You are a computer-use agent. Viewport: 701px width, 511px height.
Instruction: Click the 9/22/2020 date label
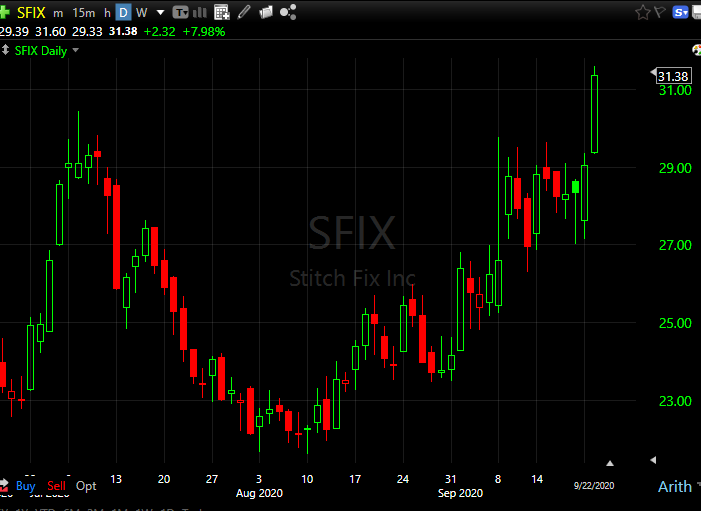pyautogui.click(x=594, y=486)
